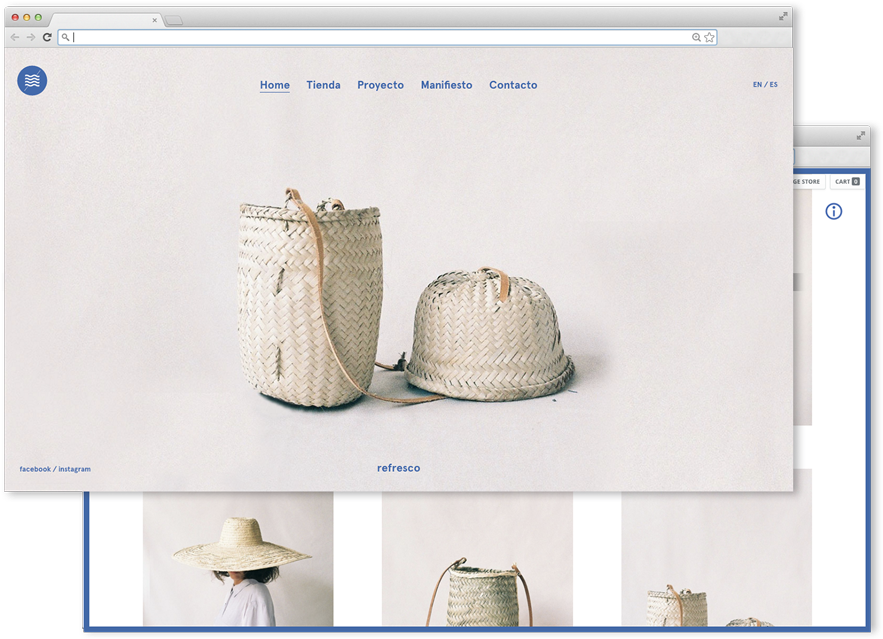Image resolution: width=883 pixels, height=639 pixels.
Task: Click the info circle icon
Action: coord(835,211)
